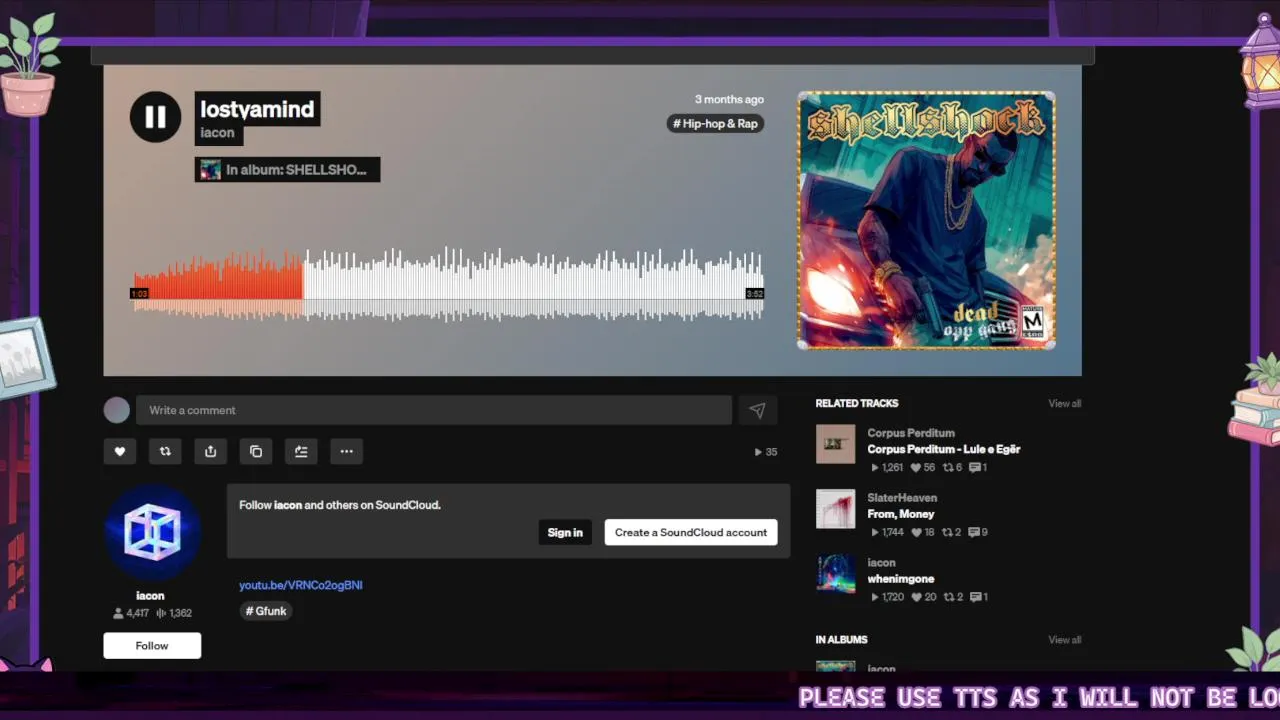Viewport: 1280px width, 720px height.
Task: Open iacon profile name below avatar
Action: pyautogui.click(x=150, y=596)
